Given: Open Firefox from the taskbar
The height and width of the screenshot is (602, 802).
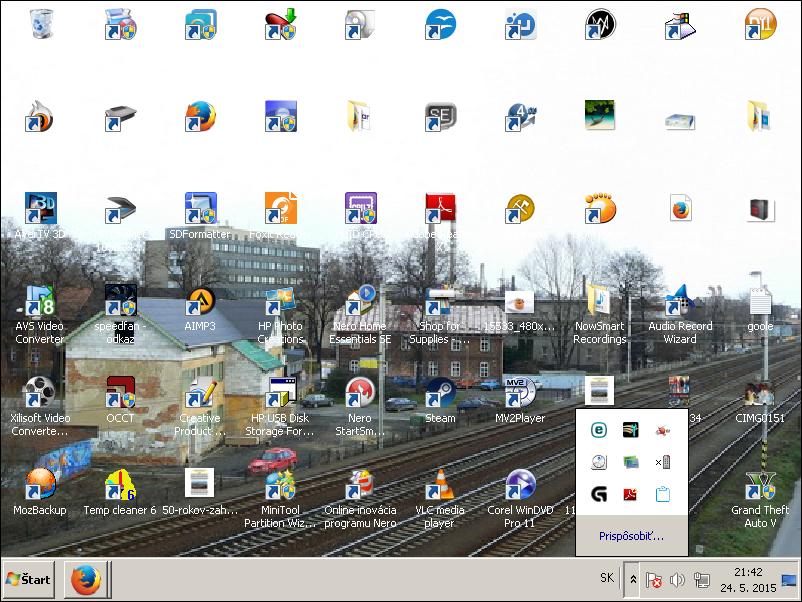Looking at the screenshot, I should (87, 579).
